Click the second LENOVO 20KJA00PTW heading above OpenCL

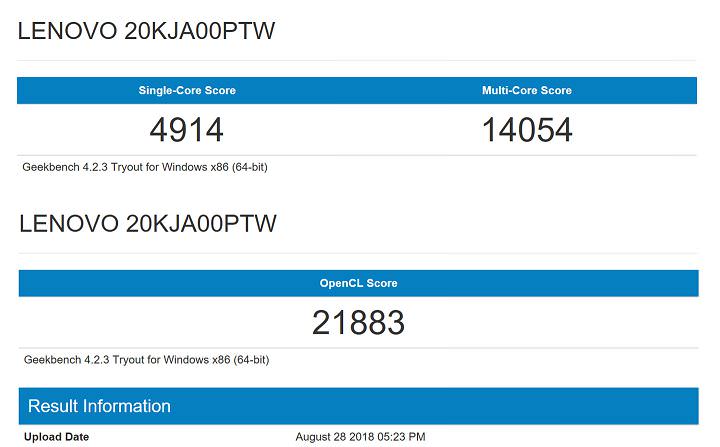[147, 224]
